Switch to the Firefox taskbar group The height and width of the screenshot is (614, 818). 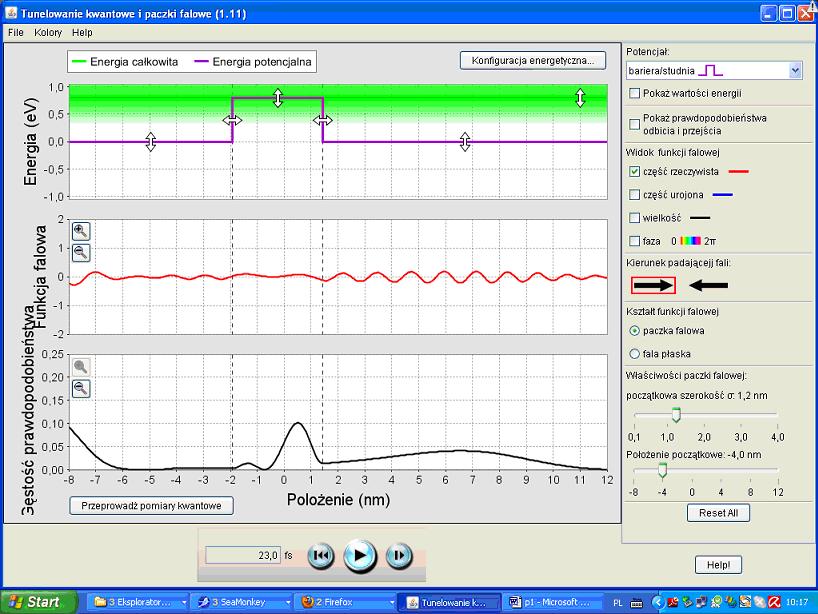tap(346, 602)
